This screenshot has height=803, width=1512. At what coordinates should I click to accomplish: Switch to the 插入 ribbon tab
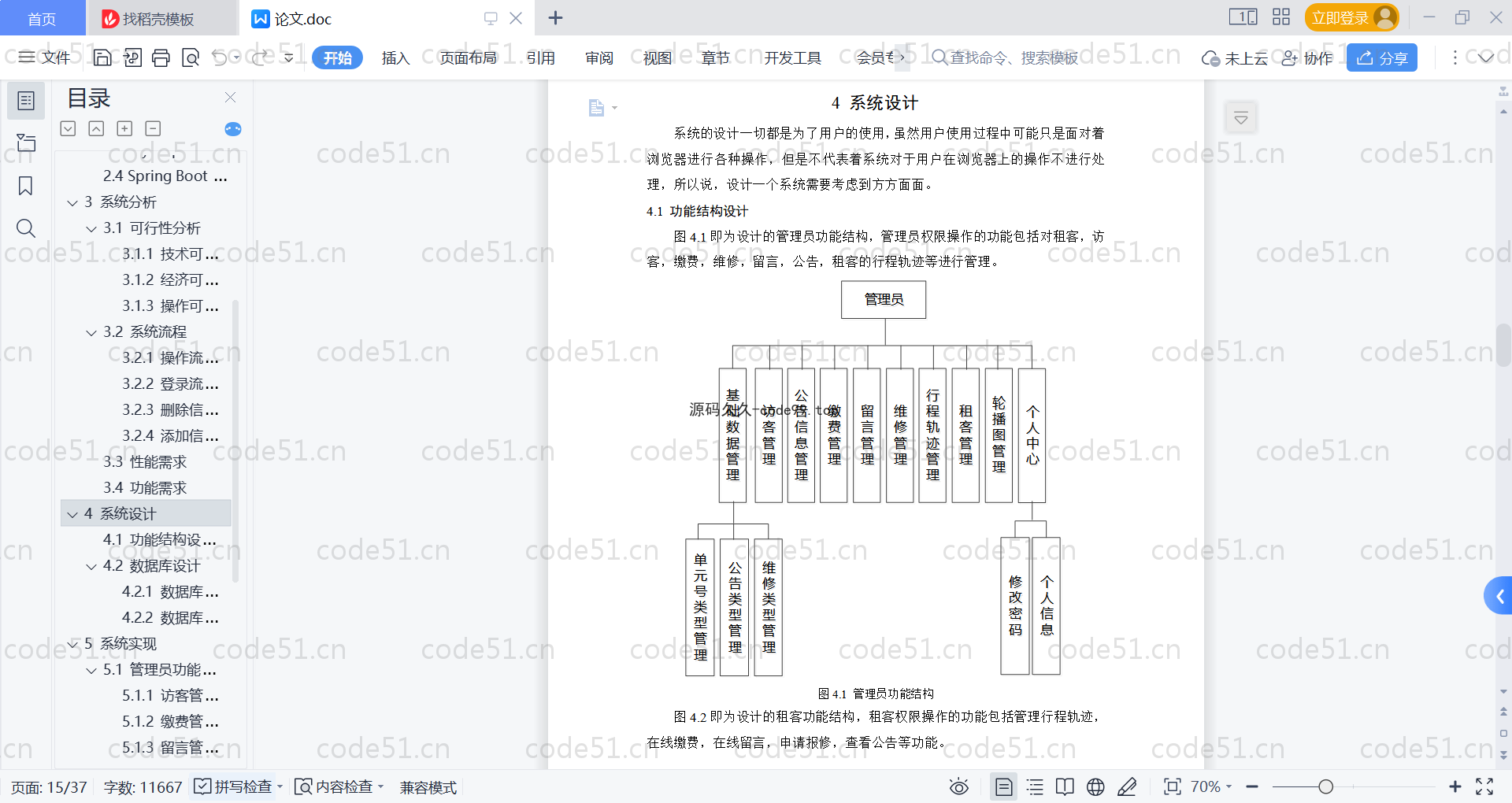(x=395, y=57)
